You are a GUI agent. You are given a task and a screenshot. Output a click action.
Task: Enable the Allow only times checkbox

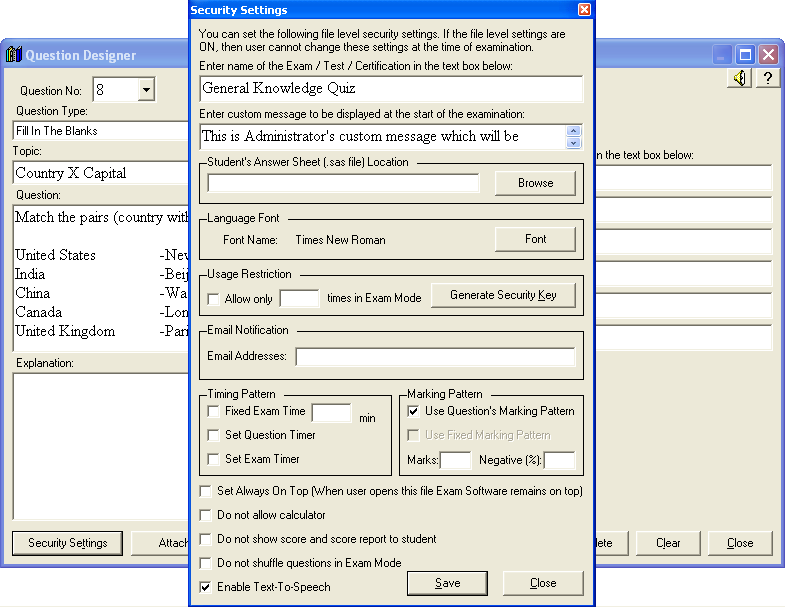coord(213,299)
